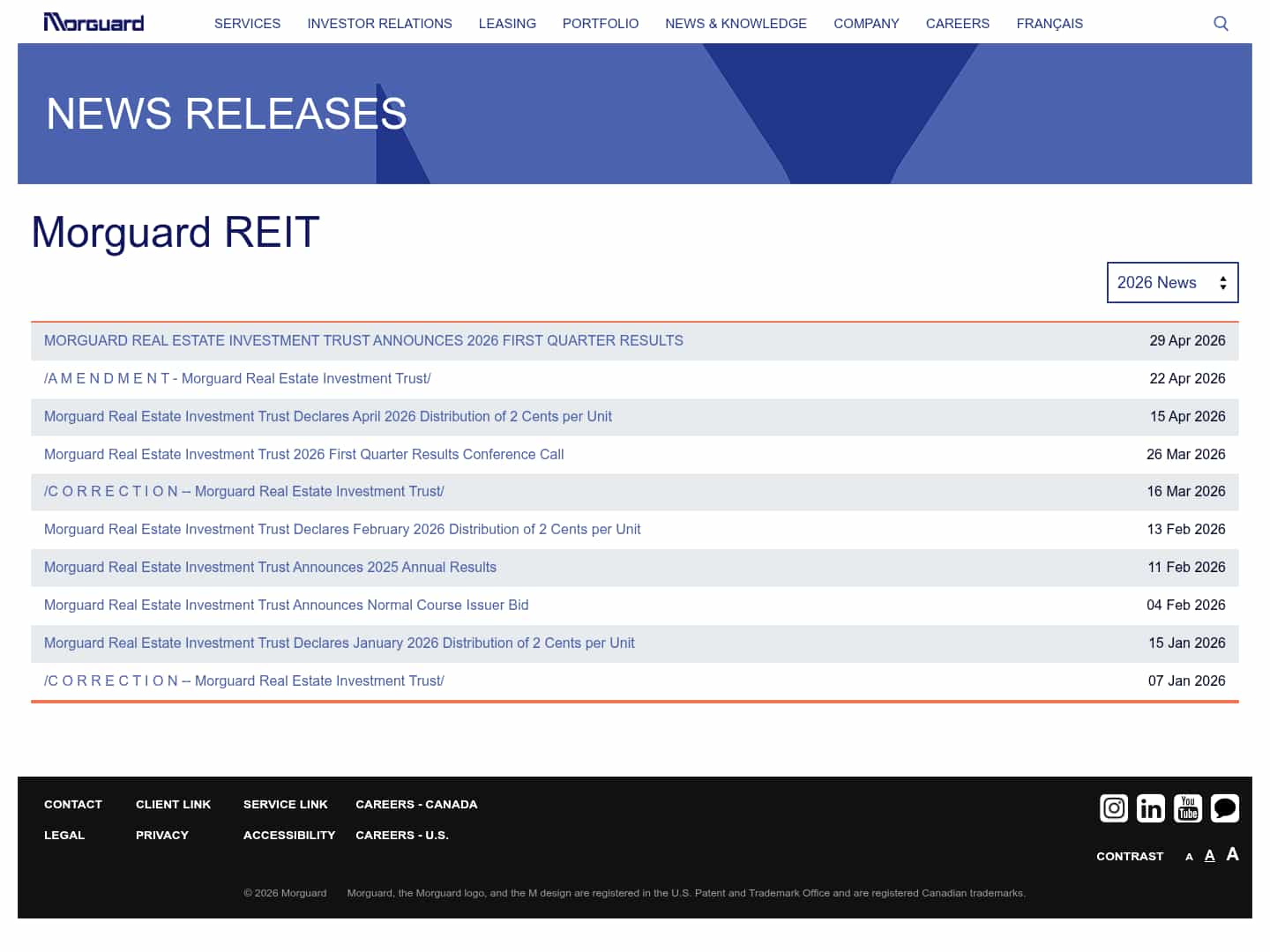1270x952 pixels.
Task: Select the smallest text size A
Action: click(x=1189, y=857)
